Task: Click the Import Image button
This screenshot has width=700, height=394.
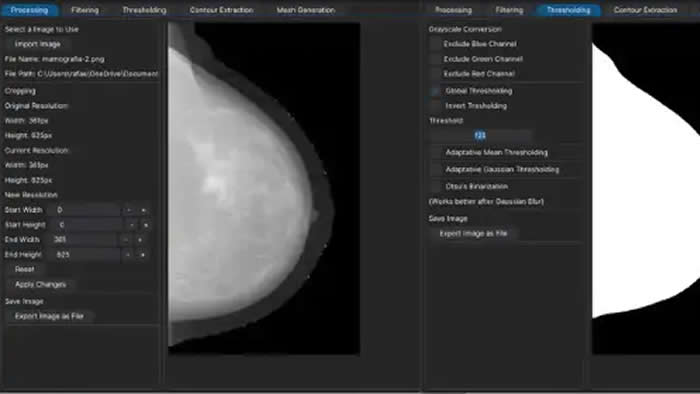Action: tap(38, 44)
